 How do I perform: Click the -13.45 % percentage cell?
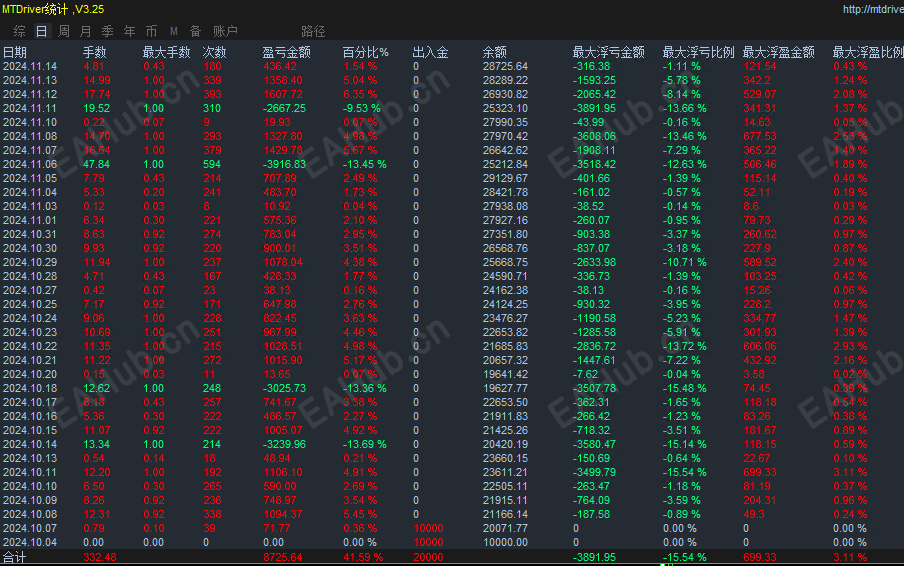pos(365,164)
